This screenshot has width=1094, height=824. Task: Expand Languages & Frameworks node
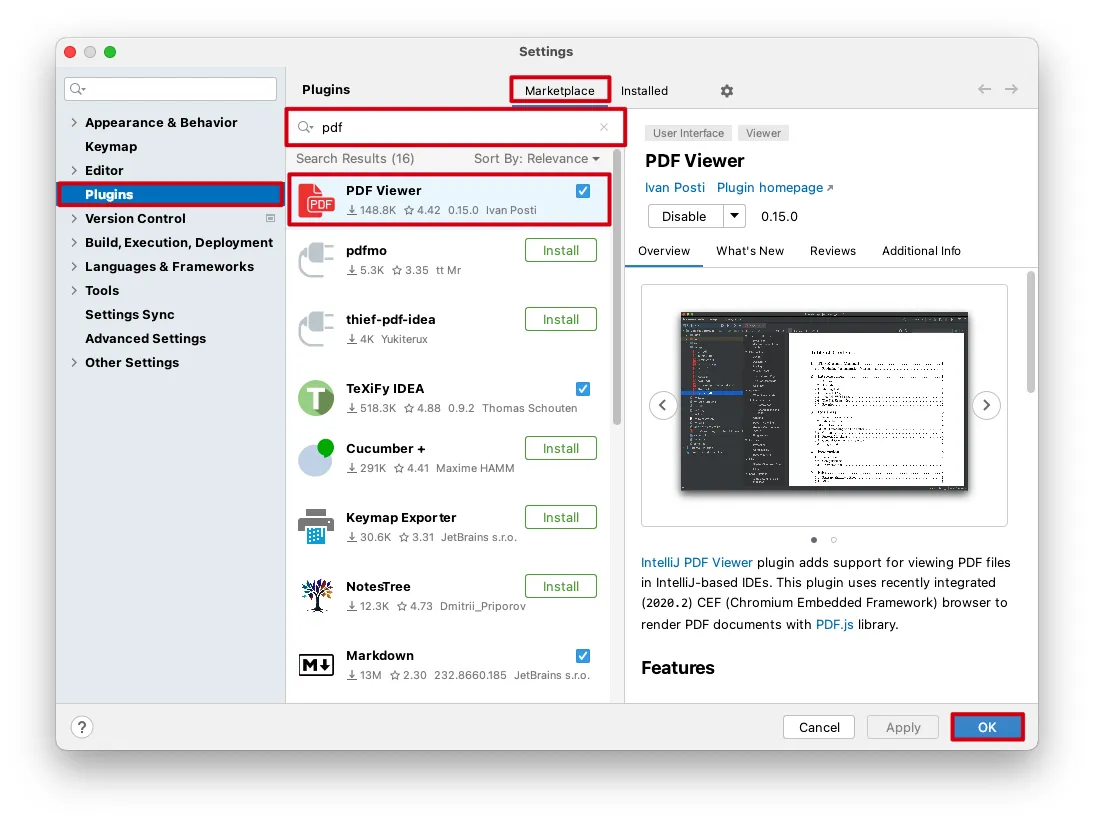pos(74,267)
